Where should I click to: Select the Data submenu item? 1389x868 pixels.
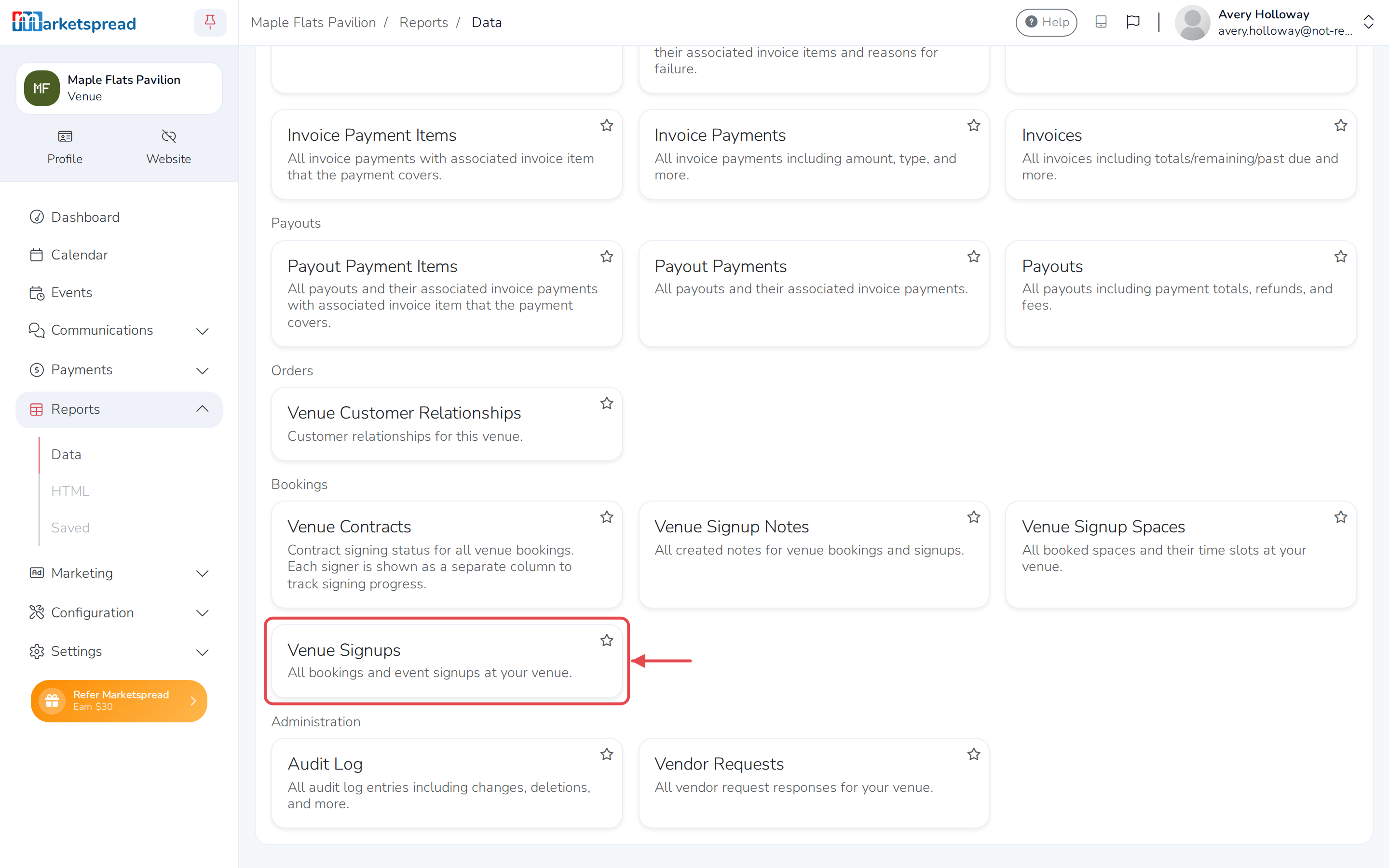[x=66, y=454]
